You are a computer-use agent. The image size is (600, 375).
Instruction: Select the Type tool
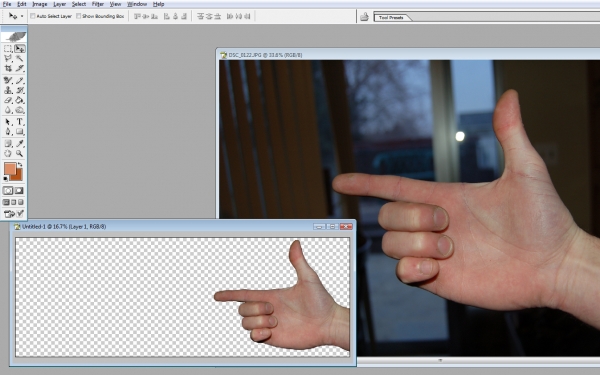tap(20, 122)
